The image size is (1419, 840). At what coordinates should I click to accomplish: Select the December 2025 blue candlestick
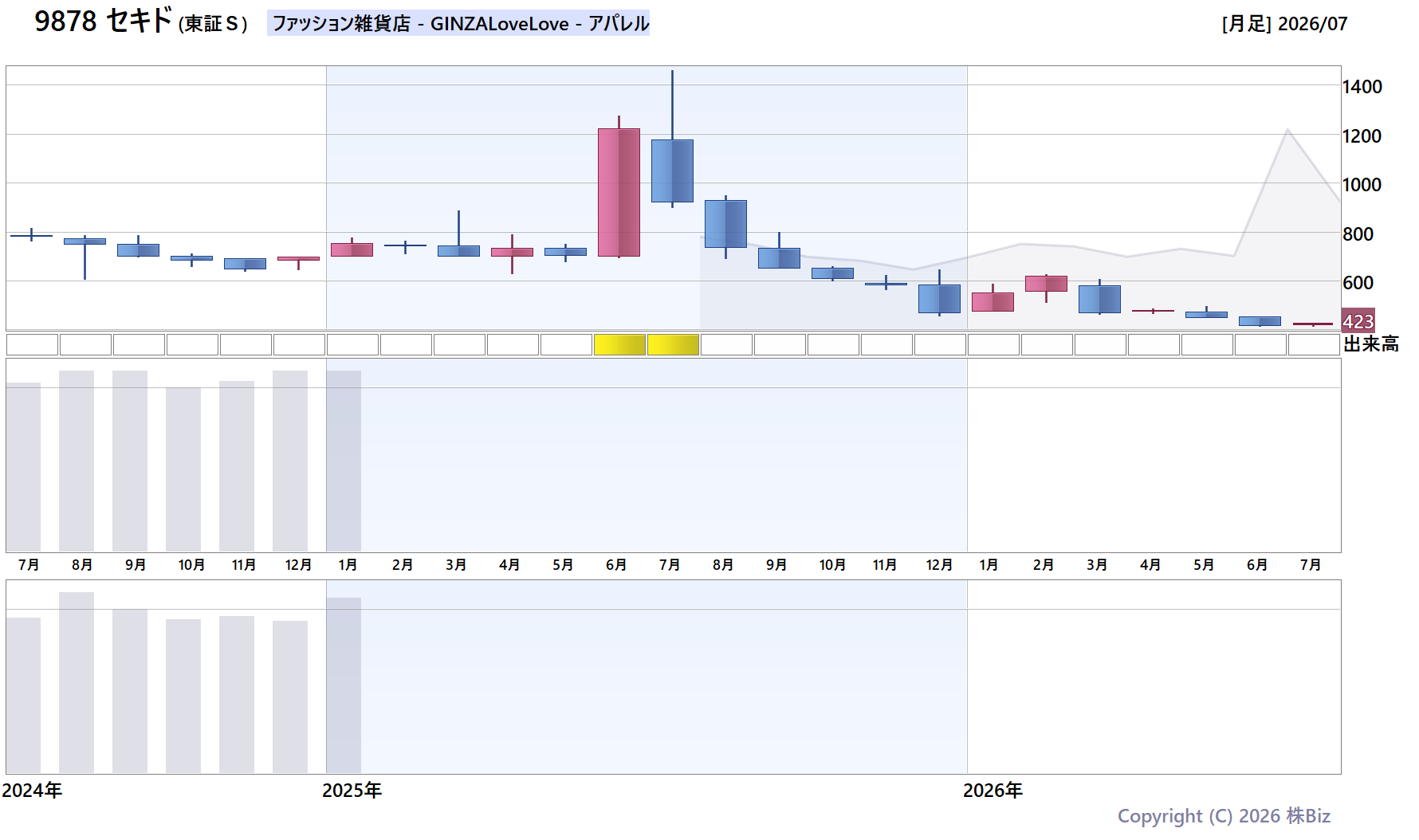tap(939, 298)
